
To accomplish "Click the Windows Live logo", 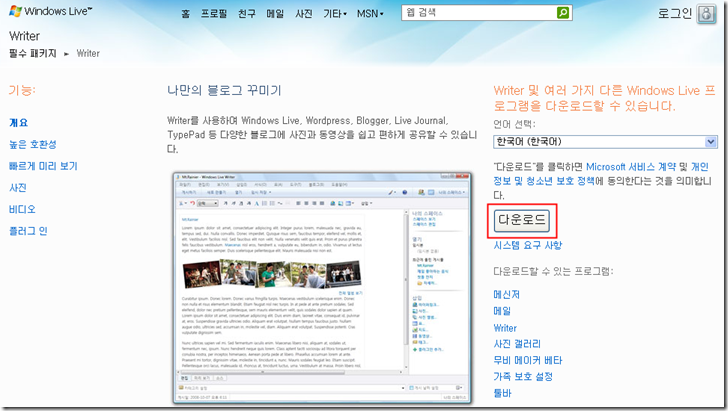I will (x=51, y=11).
